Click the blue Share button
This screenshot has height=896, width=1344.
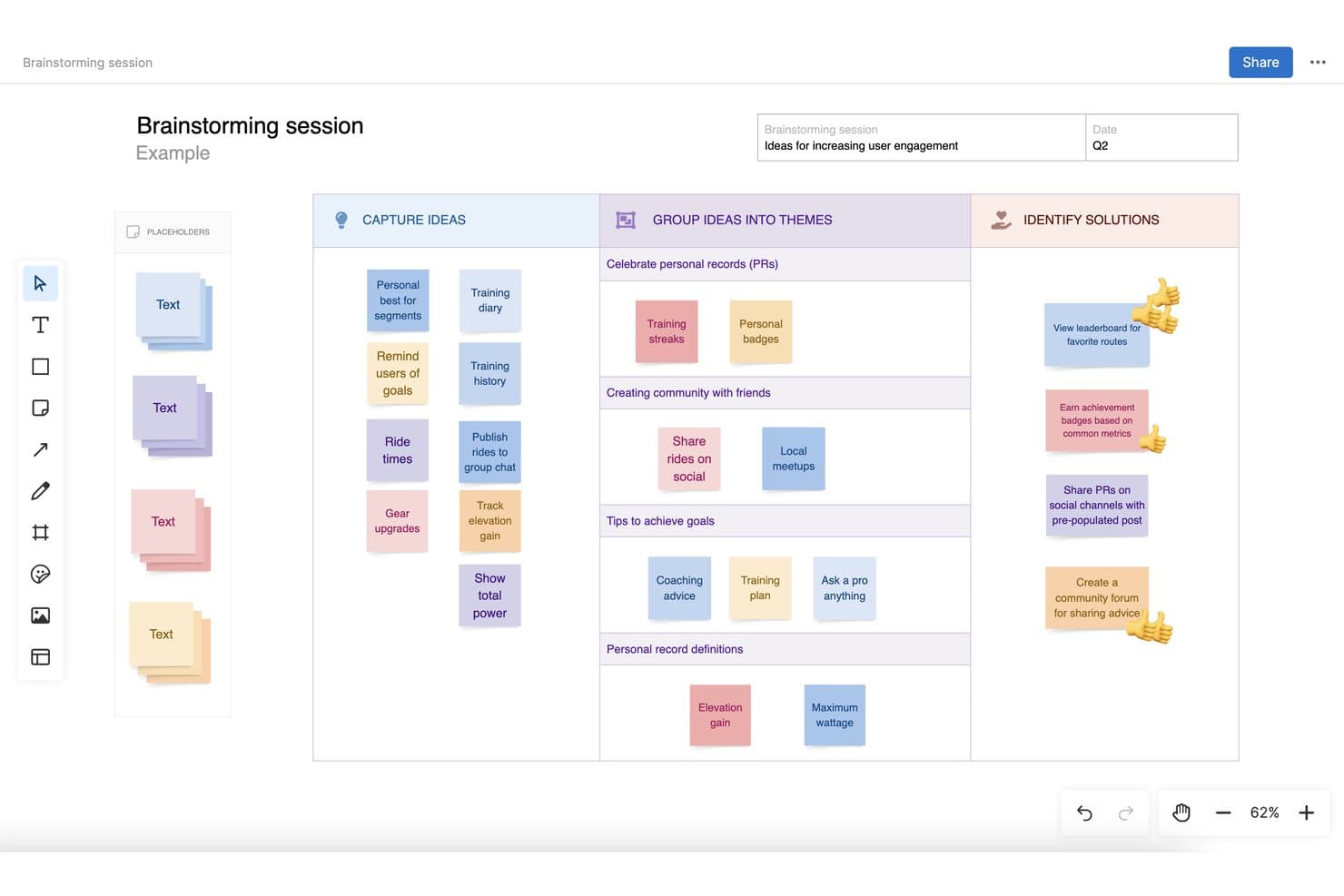point(1260,63)
